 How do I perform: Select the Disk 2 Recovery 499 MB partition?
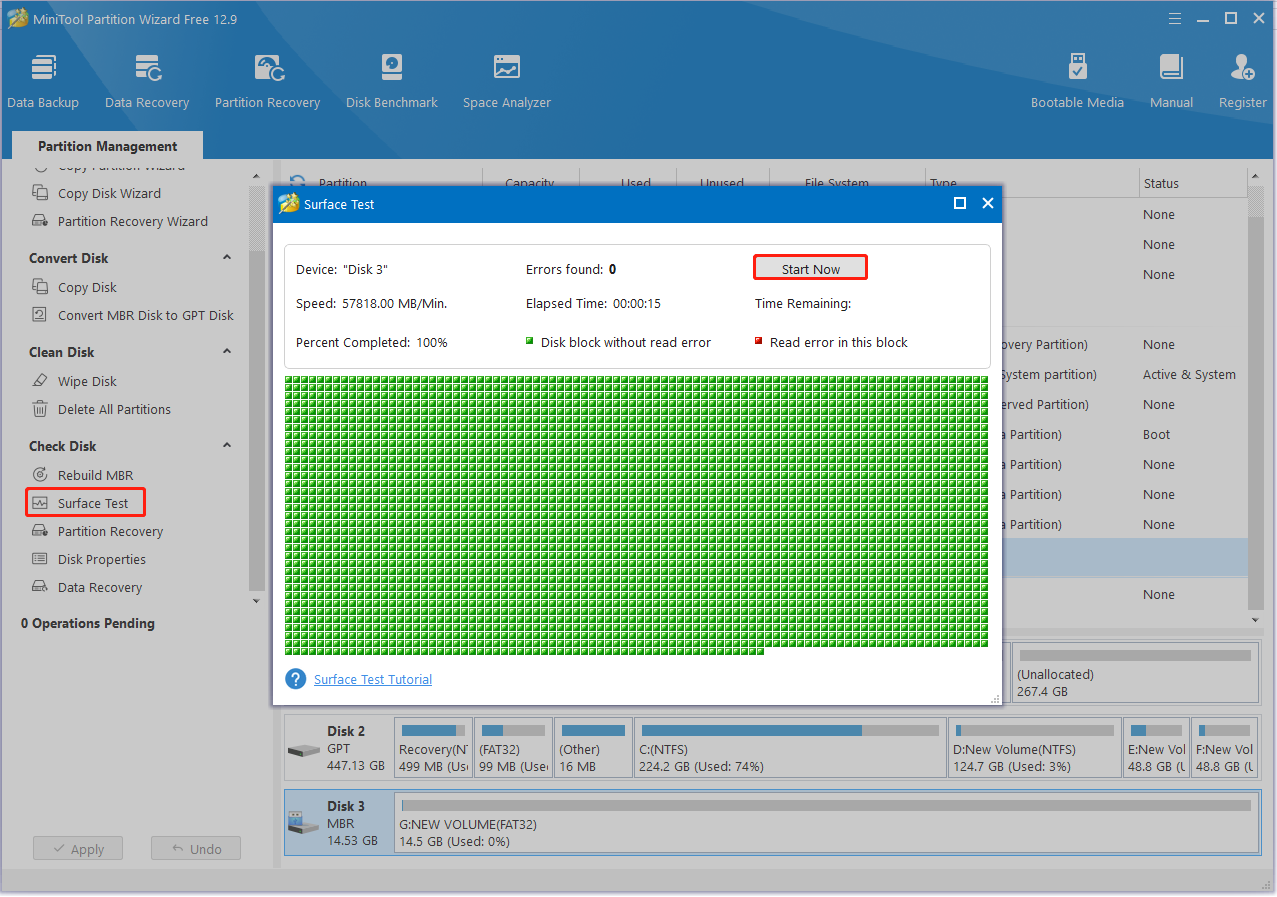(434, 748)
